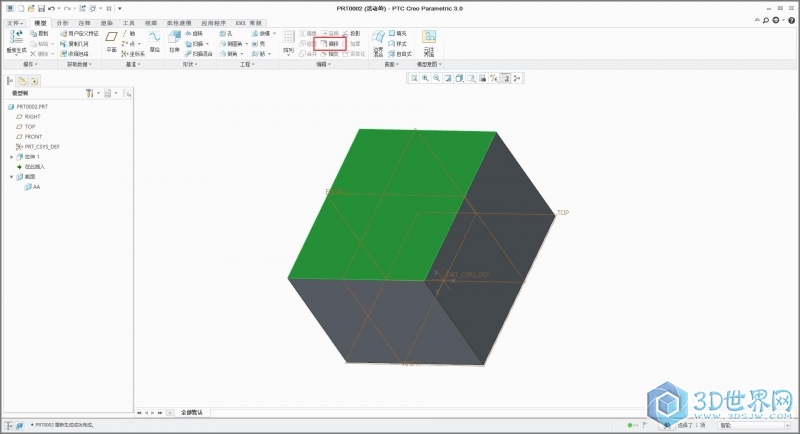Switch to the 柔性建模 ribbon tab
Screen dimensions: 800x434
point(179,23)
